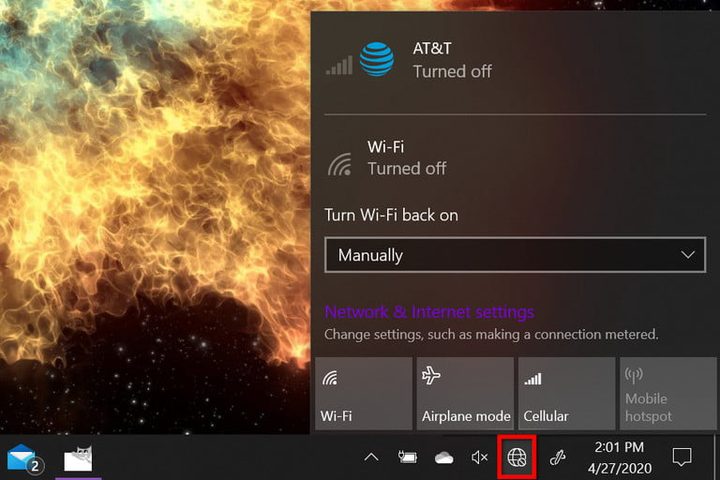Toggle the Wi-Fi quick action tile

364,394
